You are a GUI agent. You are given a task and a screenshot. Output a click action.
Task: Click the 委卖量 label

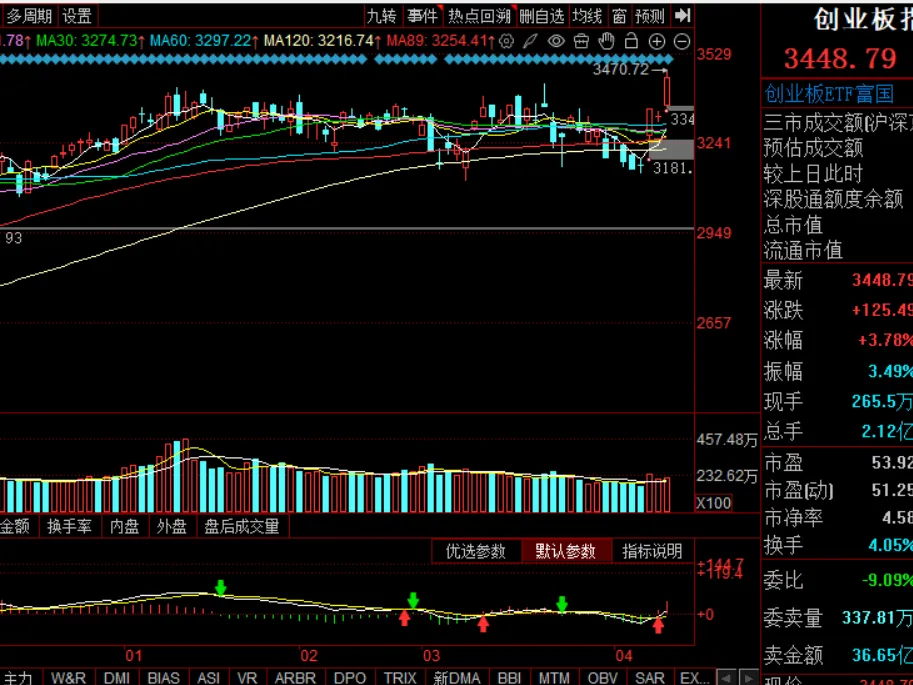[x=793, y=618]
